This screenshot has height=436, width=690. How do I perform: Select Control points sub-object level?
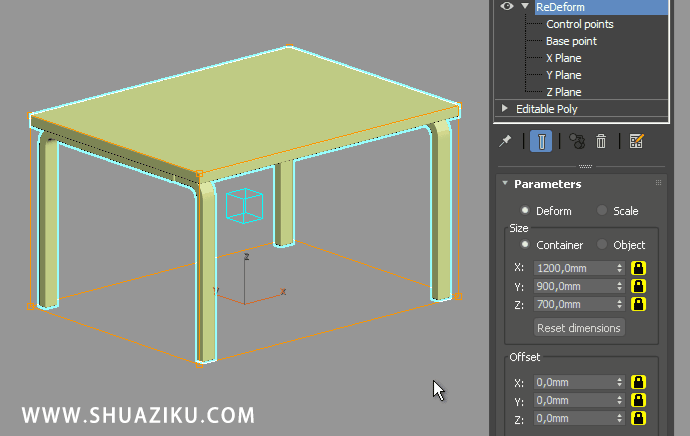(x=579, y=24)
